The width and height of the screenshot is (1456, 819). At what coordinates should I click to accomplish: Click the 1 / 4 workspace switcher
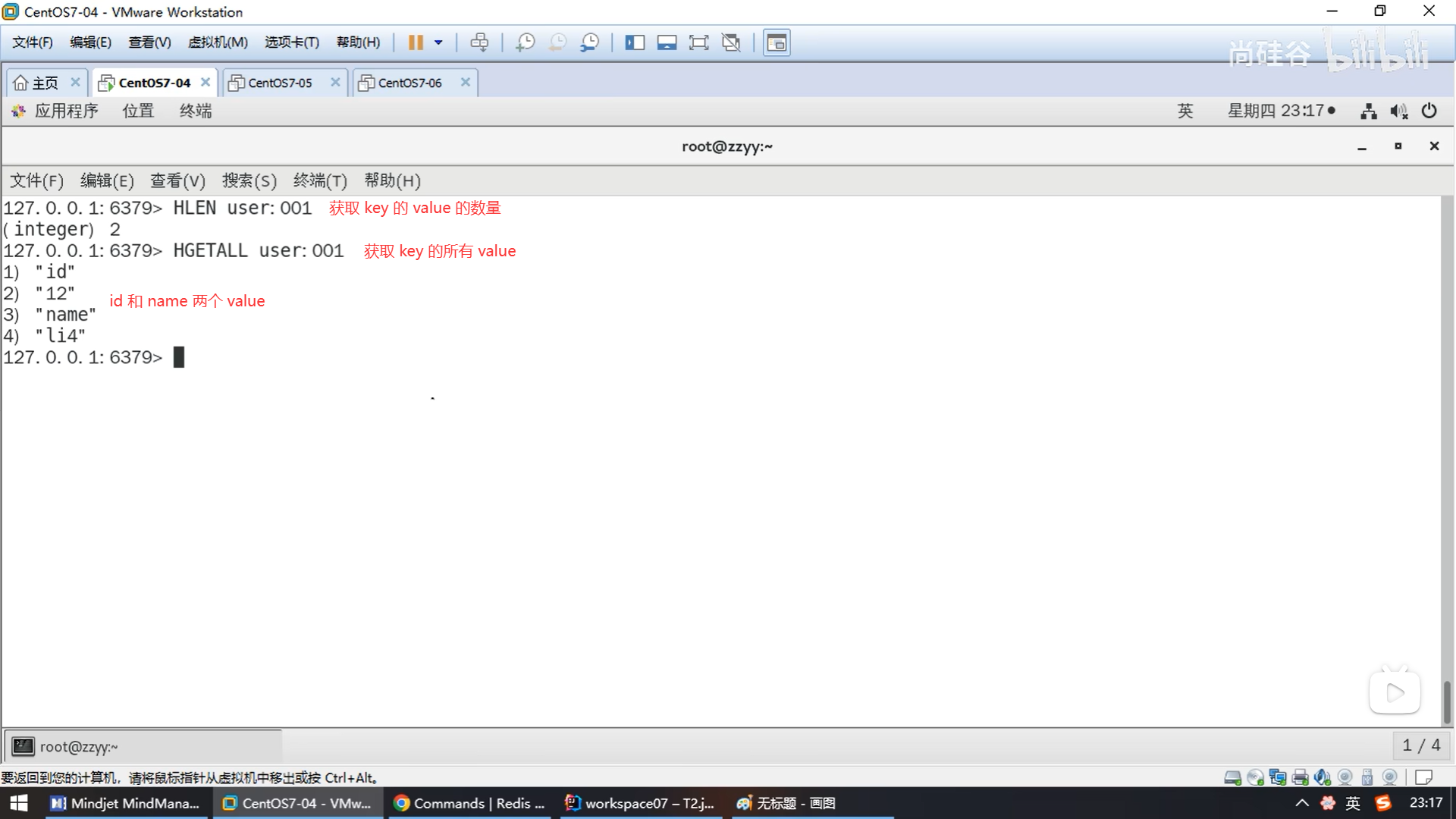pos(1420,745)
